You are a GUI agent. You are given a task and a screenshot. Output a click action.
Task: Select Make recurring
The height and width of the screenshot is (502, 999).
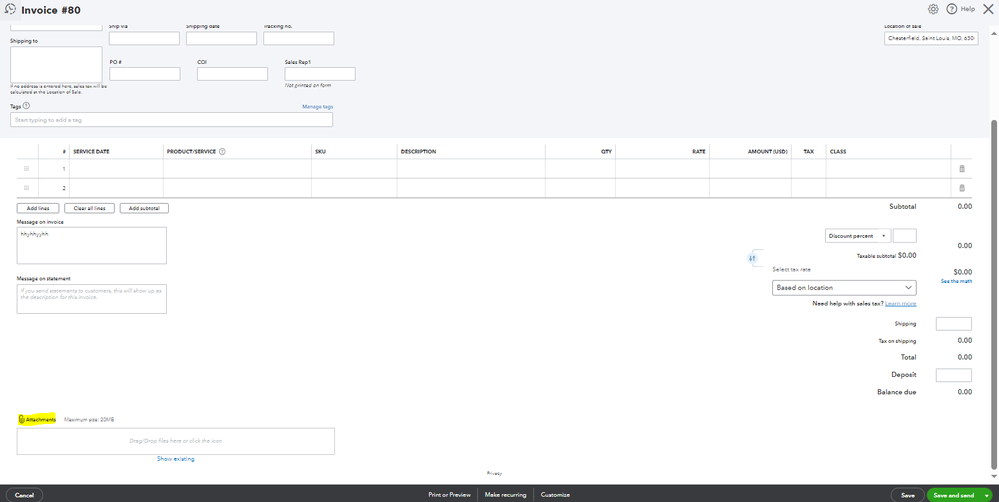click(x=505, y=495)
